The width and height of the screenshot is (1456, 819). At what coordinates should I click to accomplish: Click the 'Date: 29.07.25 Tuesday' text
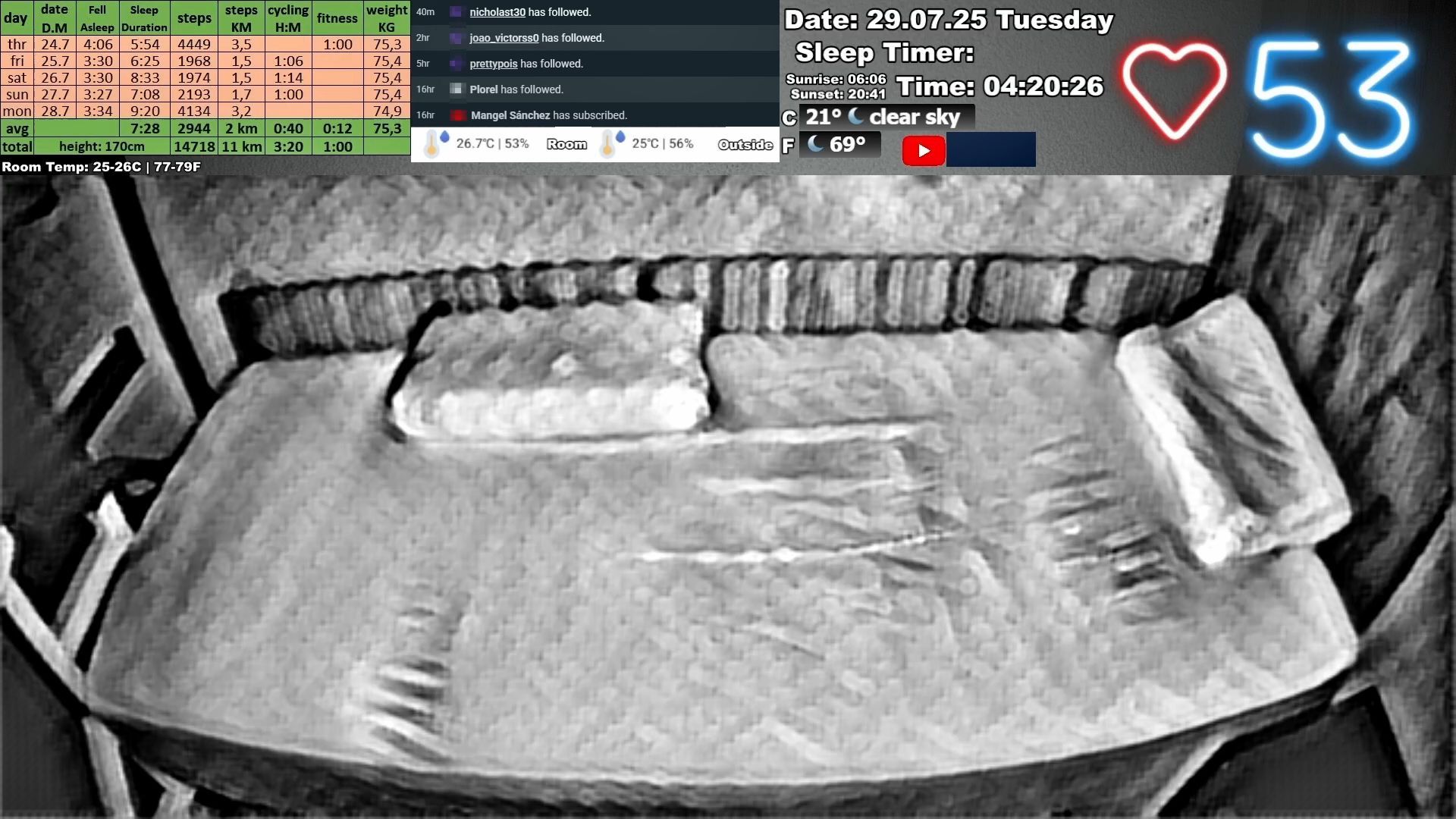click(949, 20)
